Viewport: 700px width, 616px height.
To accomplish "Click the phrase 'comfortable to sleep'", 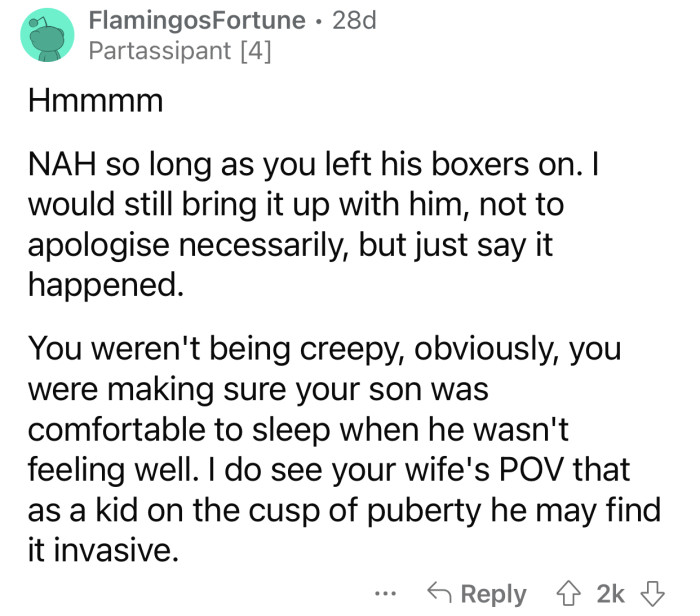I will 179,429.
